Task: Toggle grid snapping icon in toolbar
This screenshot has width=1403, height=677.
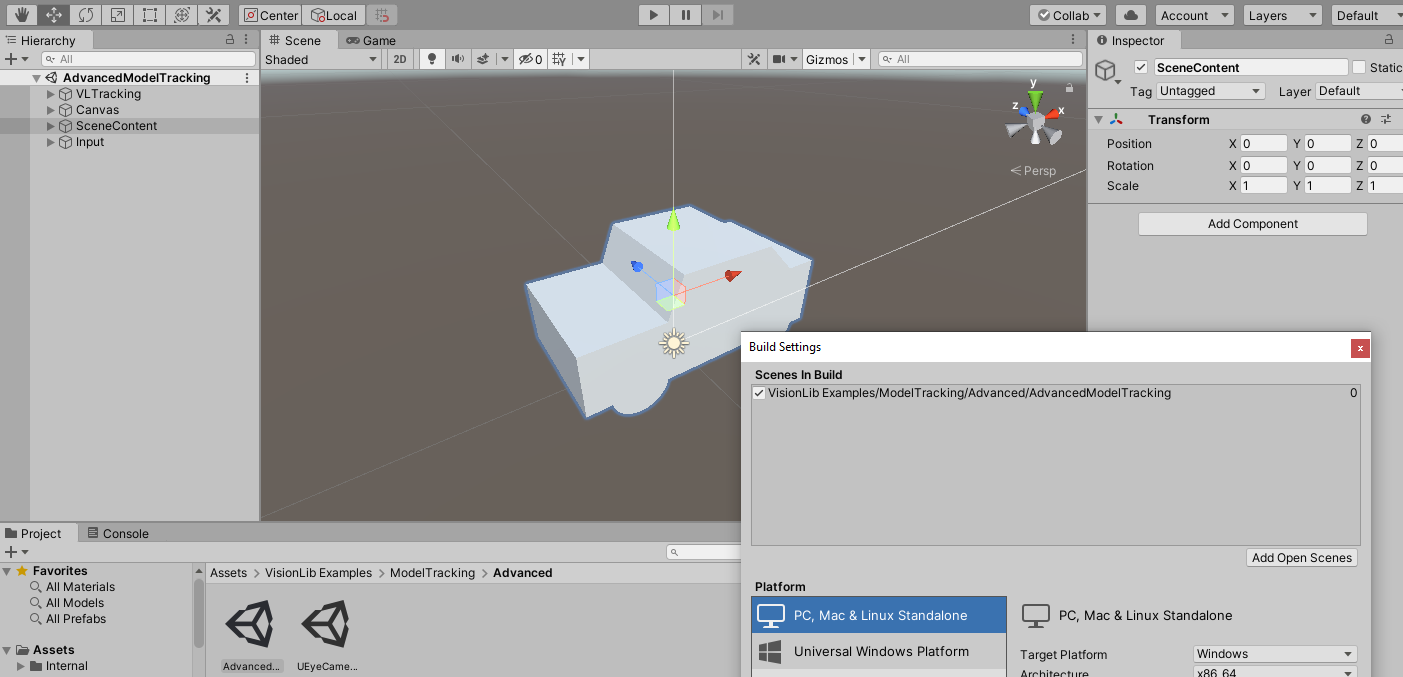Action: pyautogui.click(x=382, y=15)
